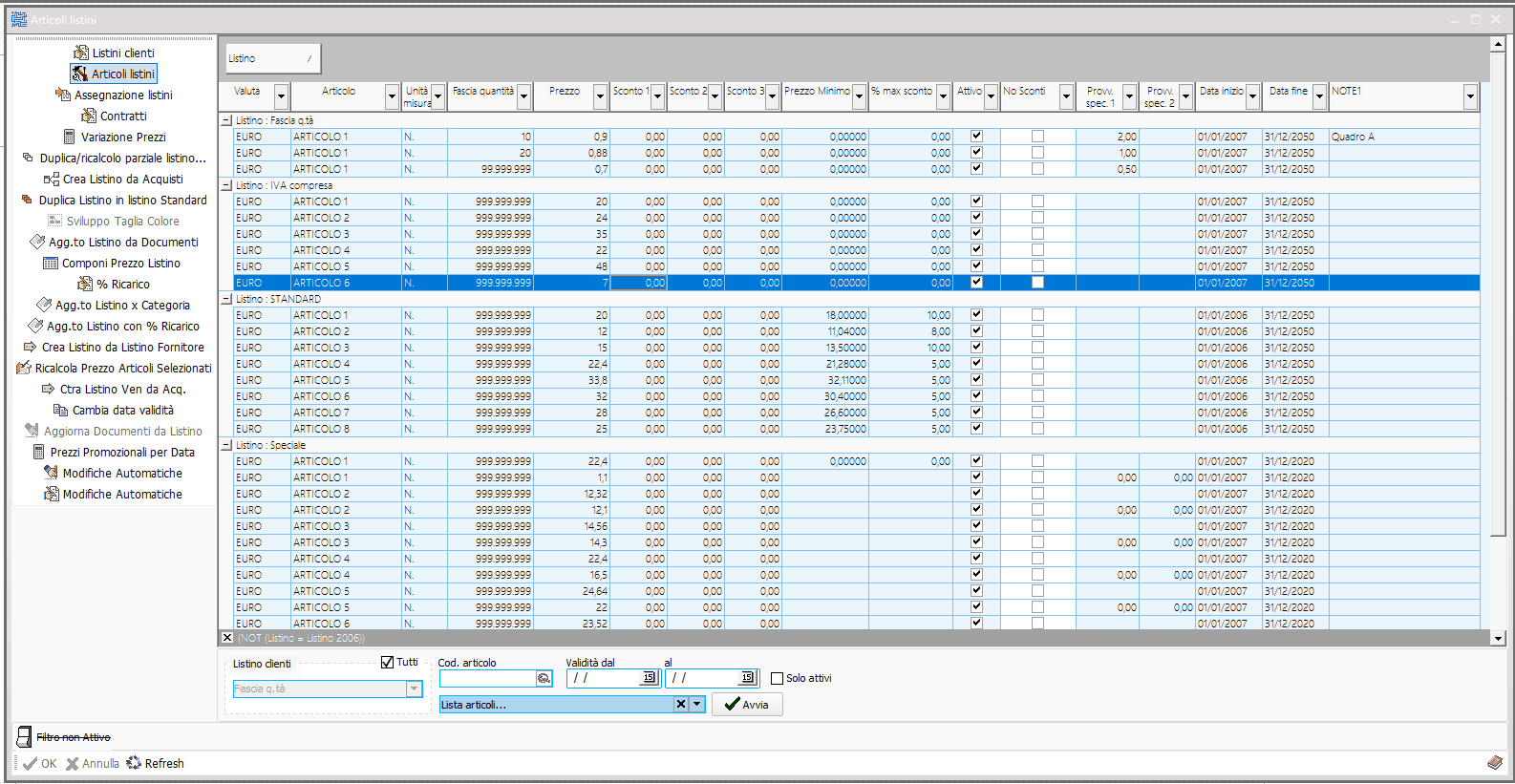
Task: Open the Prezzo column filter dropdown
Action: click(x=600, y=96)
